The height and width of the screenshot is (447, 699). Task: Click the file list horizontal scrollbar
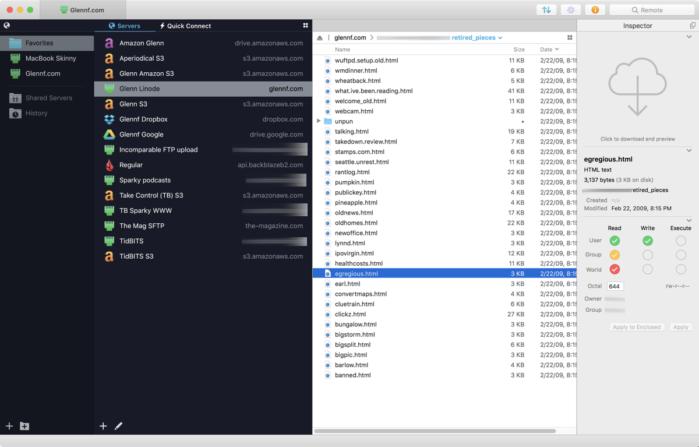tap(435, 431)
